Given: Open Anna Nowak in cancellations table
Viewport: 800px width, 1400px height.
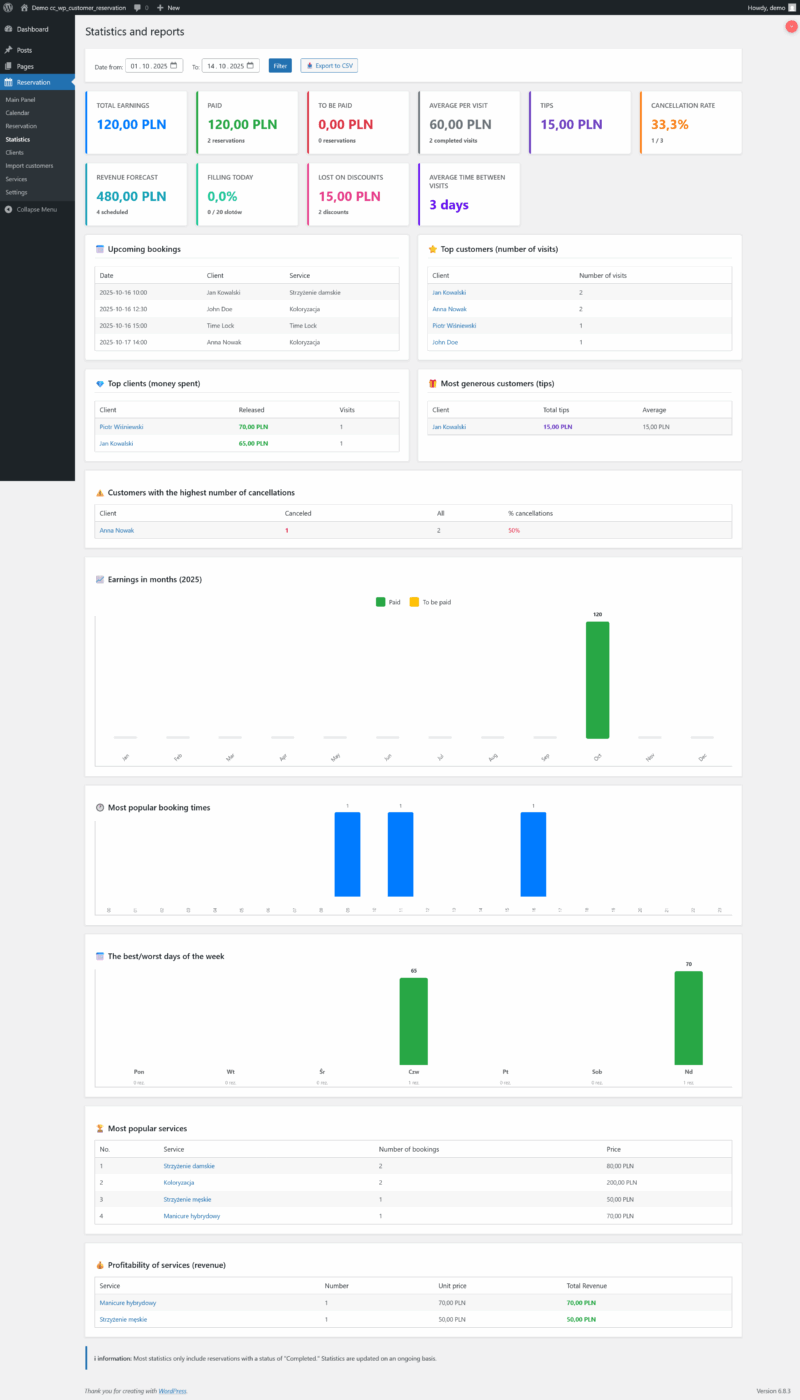Looking at the screenshot, I should (x=115, y=530).
